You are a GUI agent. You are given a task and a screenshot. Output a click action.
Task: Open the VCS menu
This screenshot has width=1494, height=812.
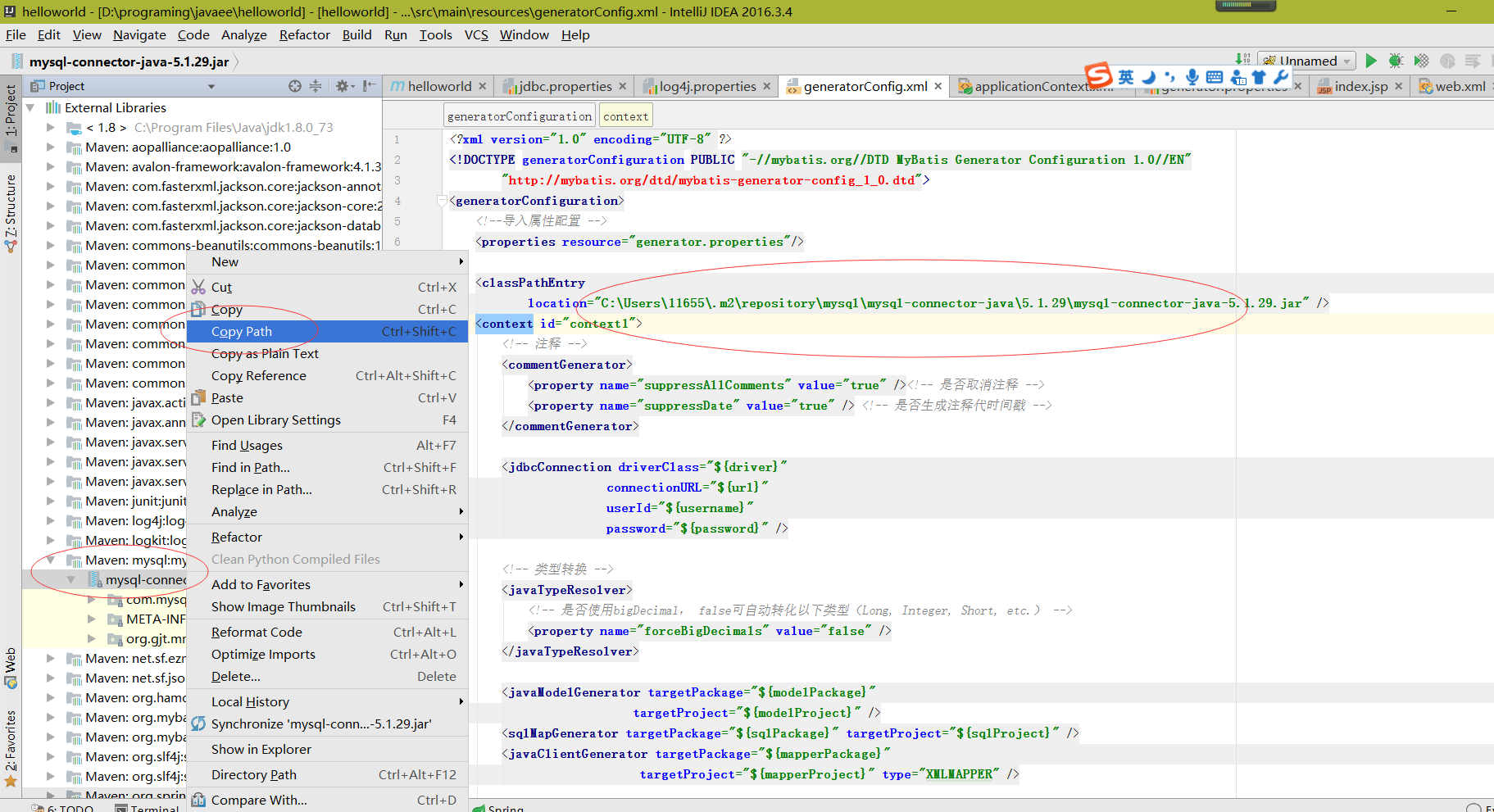(476, 35)
